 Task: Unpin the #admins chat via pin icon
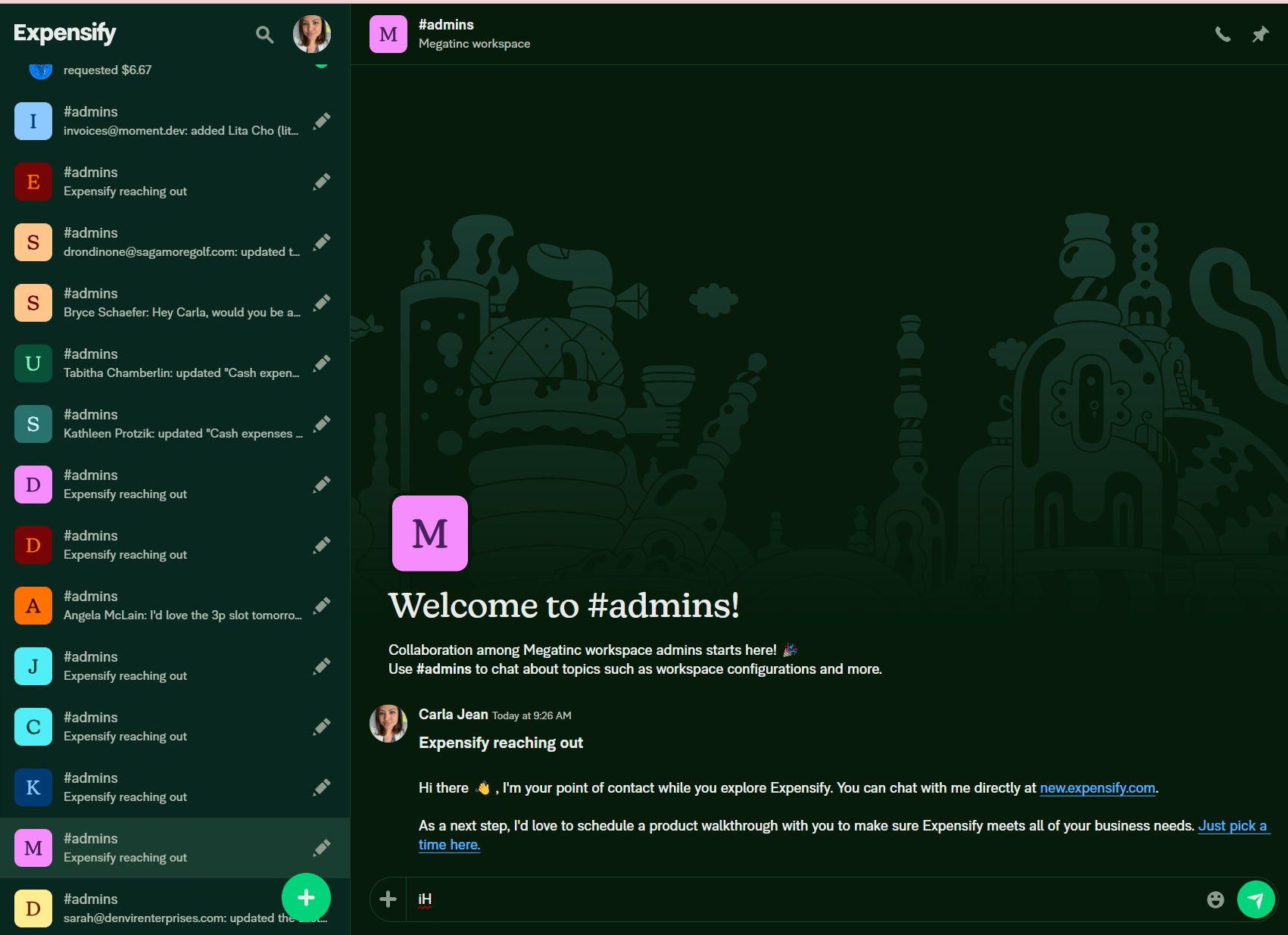point(1260,34)
